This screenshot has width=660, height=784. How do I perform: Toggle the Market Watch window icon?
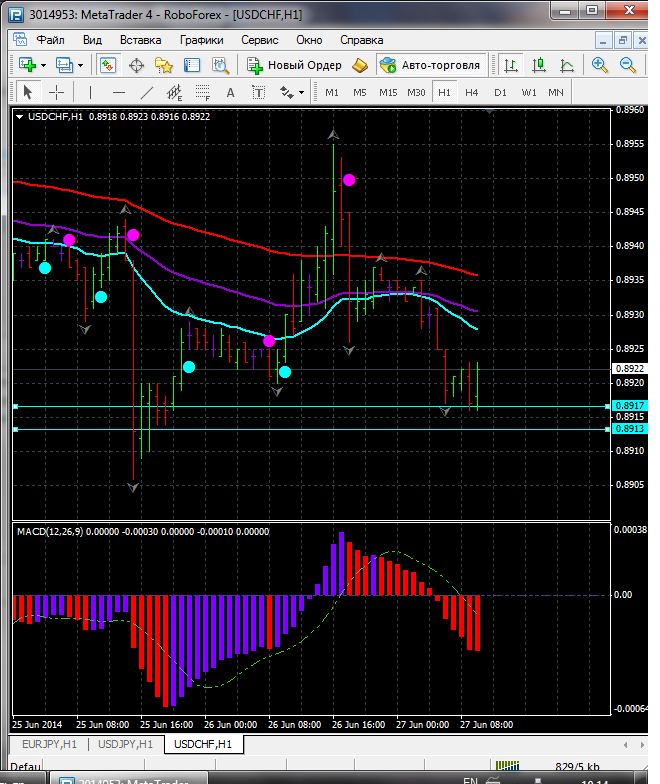[x=108, y=65]
